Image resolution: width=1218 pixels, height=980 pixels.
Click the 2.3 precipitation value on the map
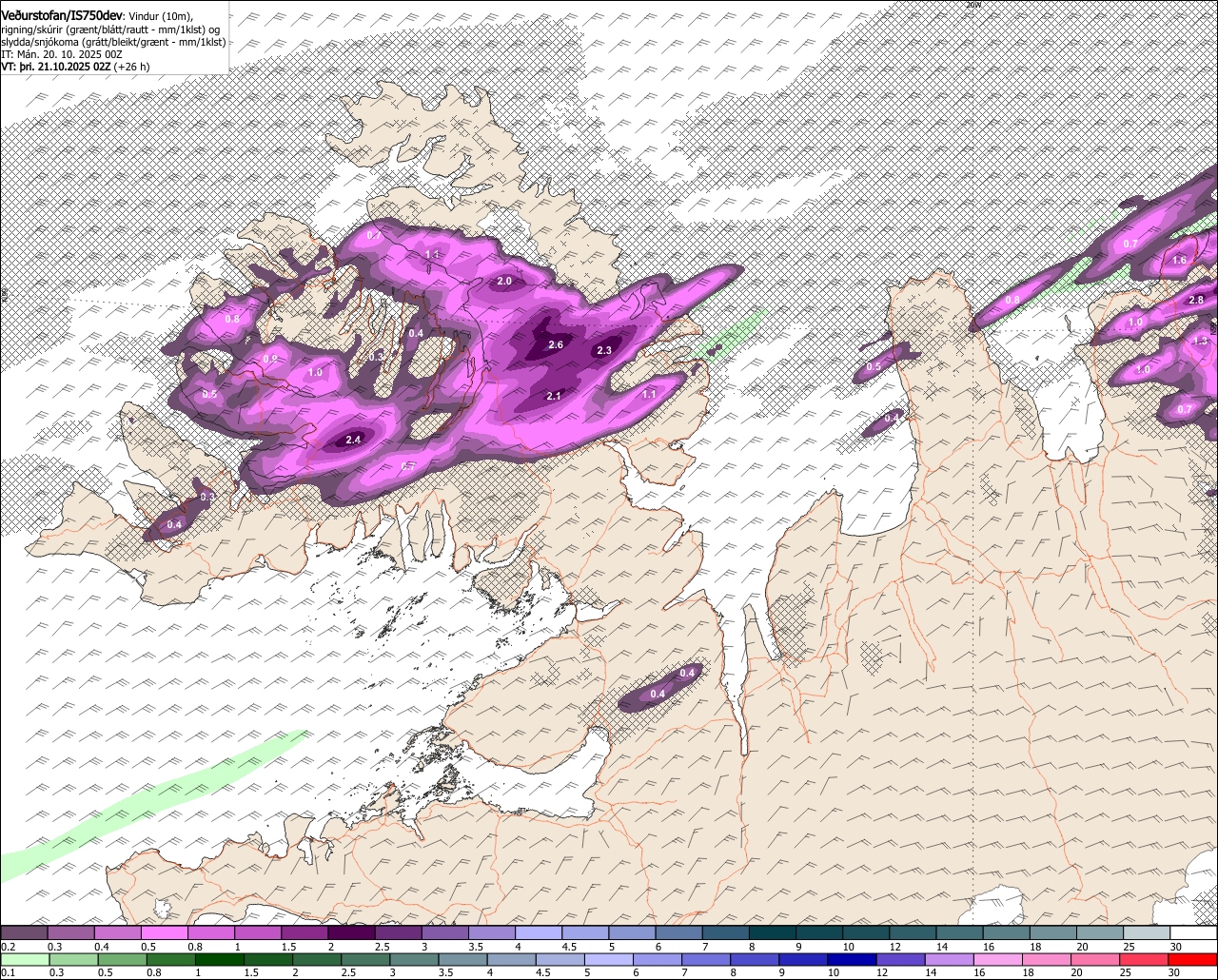pyautogui.click(x=604, y=351)
